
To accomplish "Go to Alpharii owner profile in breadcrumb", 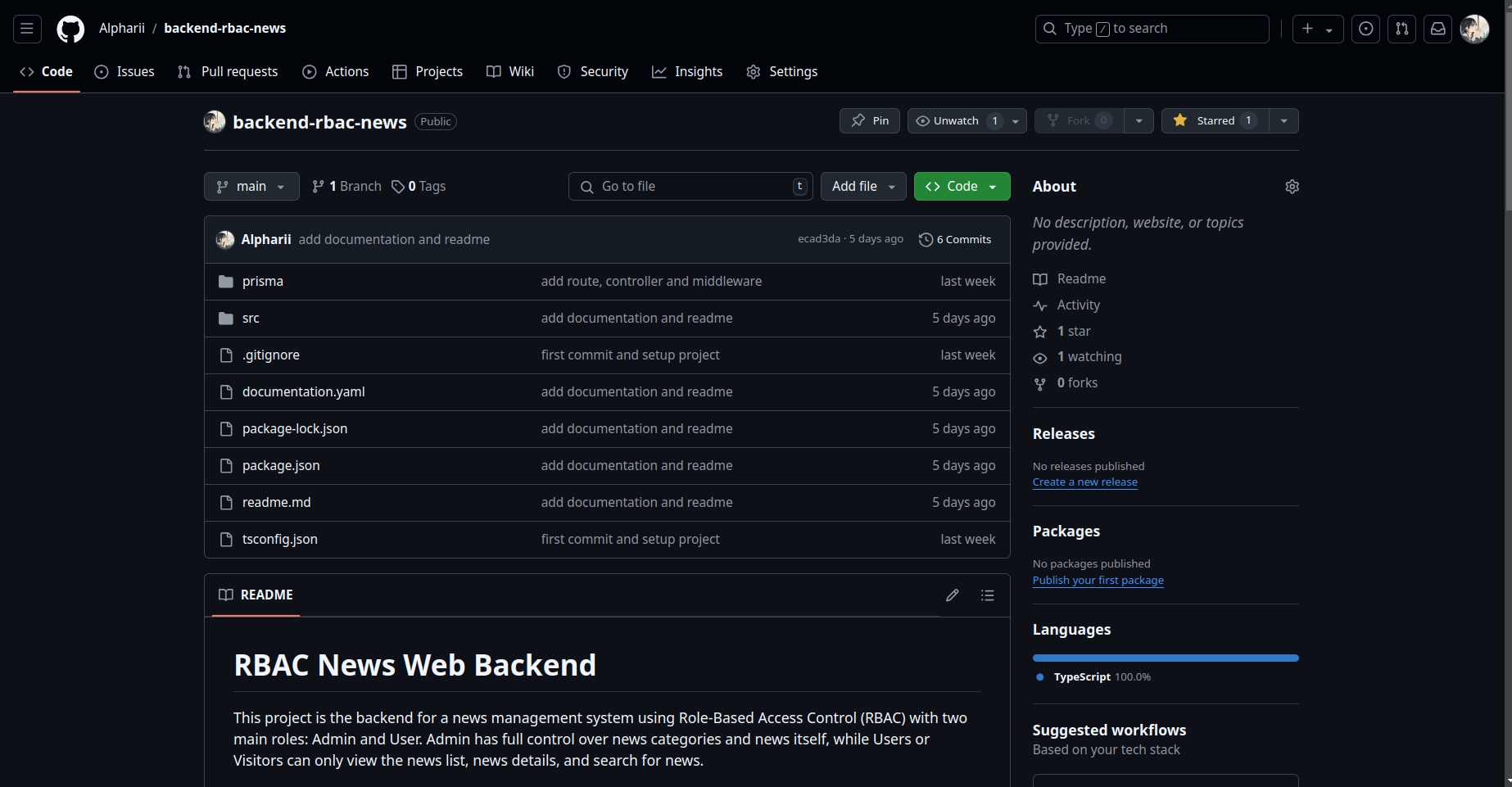I will (122, 29).
